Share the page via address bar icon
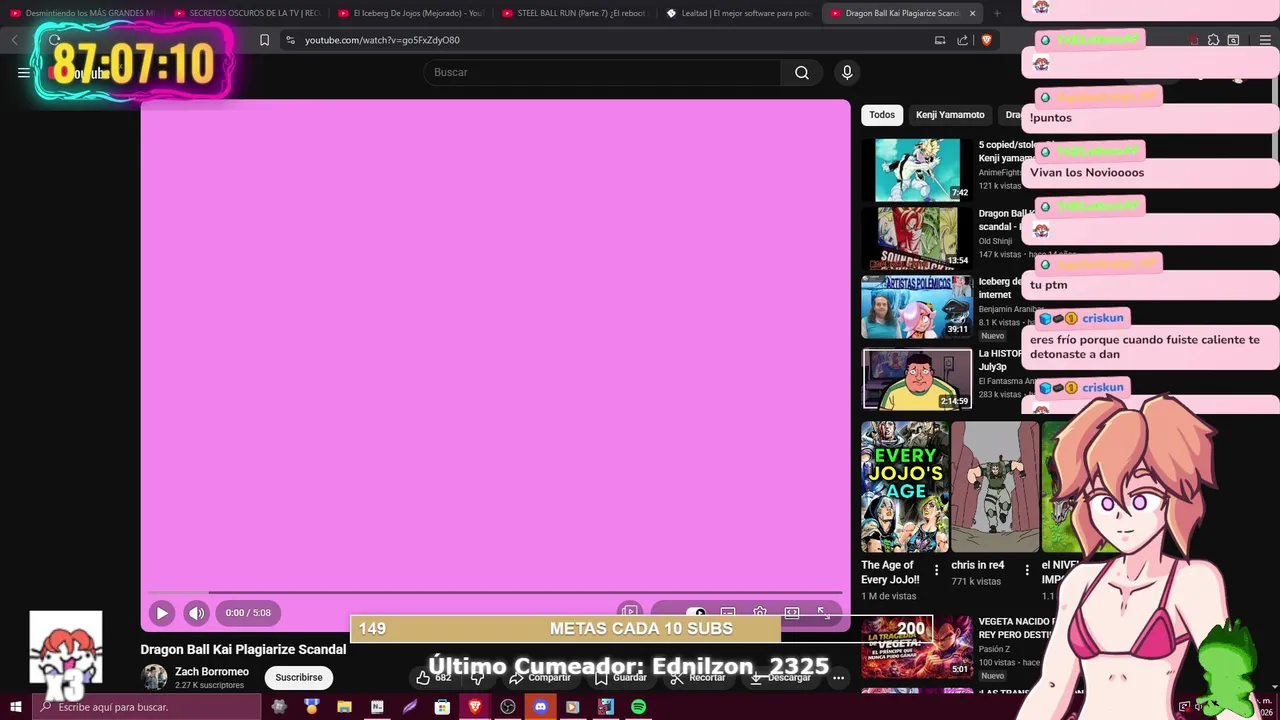The height and width of the screenshot is (720, 1280). [x=962, y=40]
